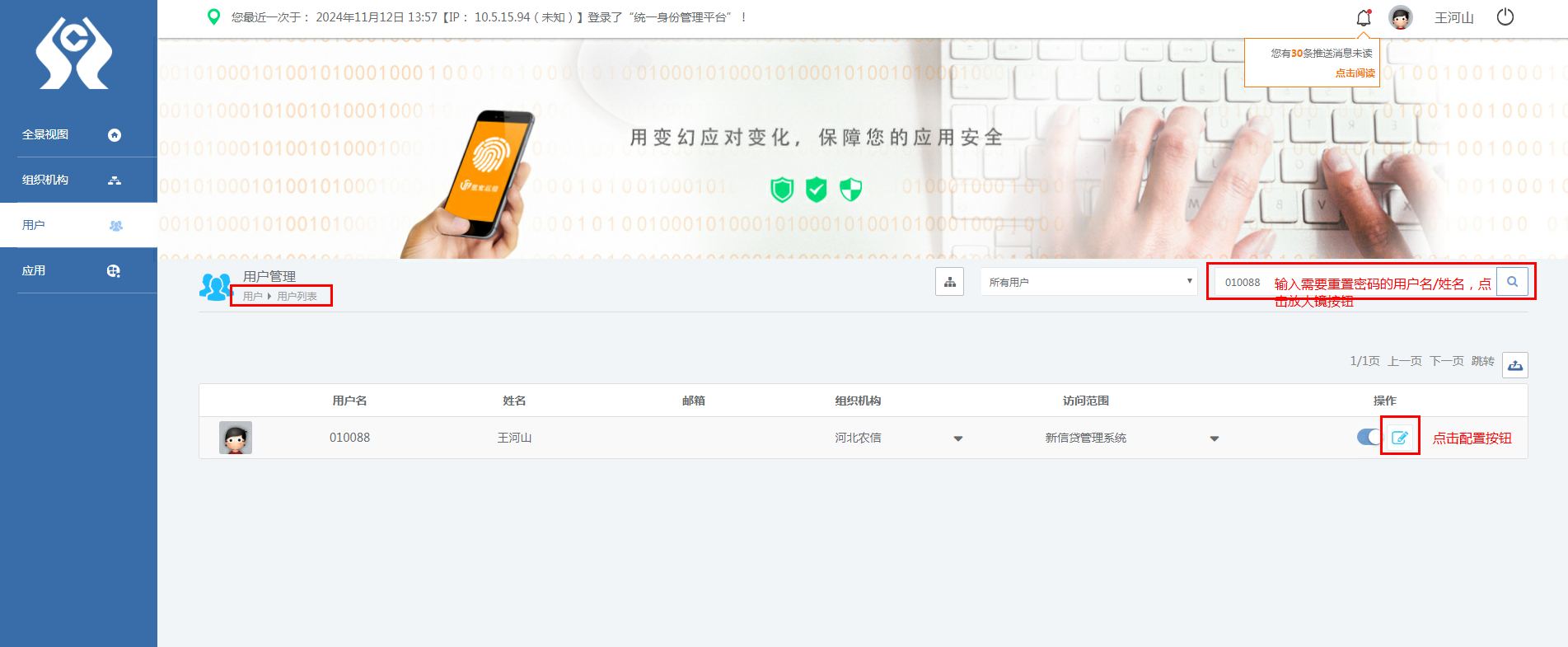Click 下一页 pagination link
The width and height of the screenshot is (1568, 647).
(1447, 361)
